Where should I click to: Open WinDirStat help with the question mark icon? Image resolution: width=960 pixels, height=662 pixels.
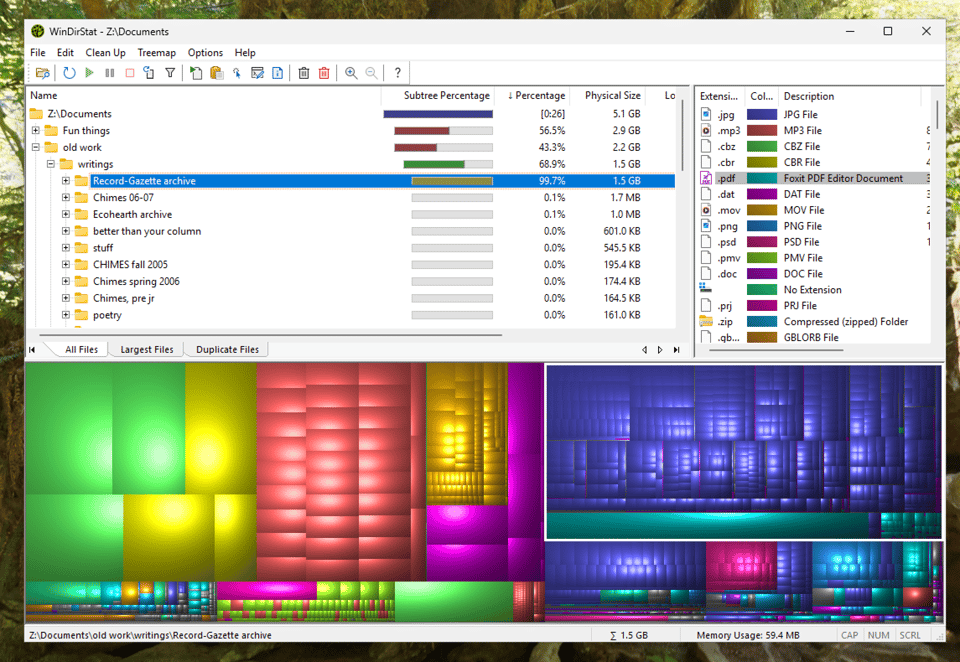coord(397,72)
